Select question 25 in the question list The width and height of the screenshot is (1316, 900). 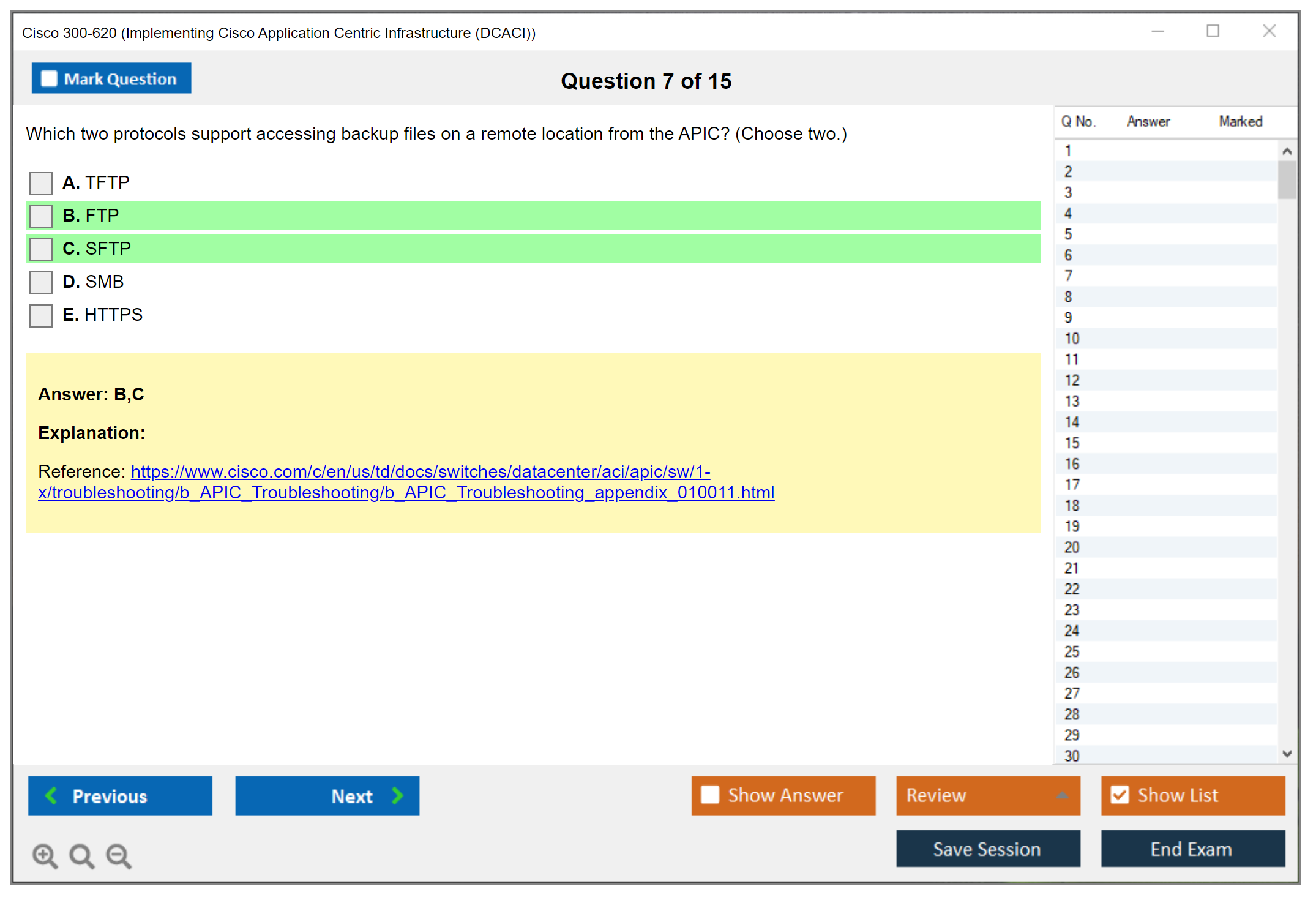click(1072, 651)
